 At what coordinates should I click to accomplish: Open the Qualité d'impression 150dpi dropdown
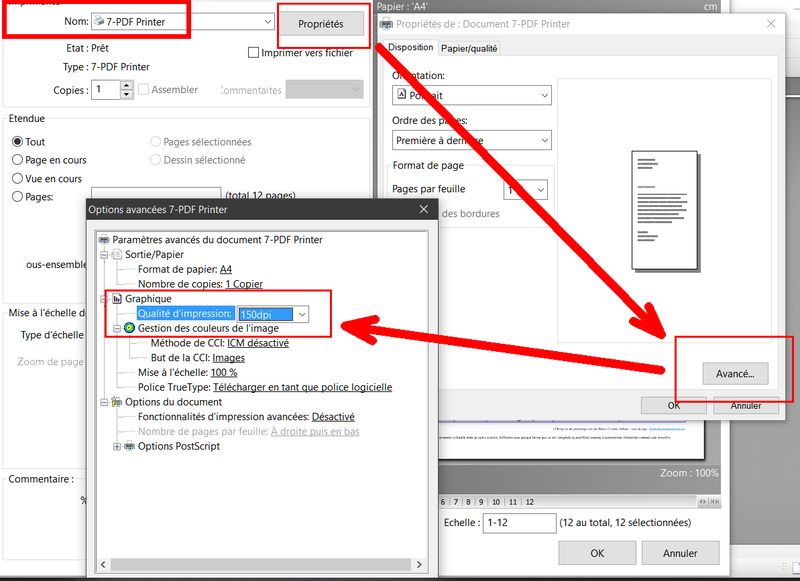[x=302, y=314]
